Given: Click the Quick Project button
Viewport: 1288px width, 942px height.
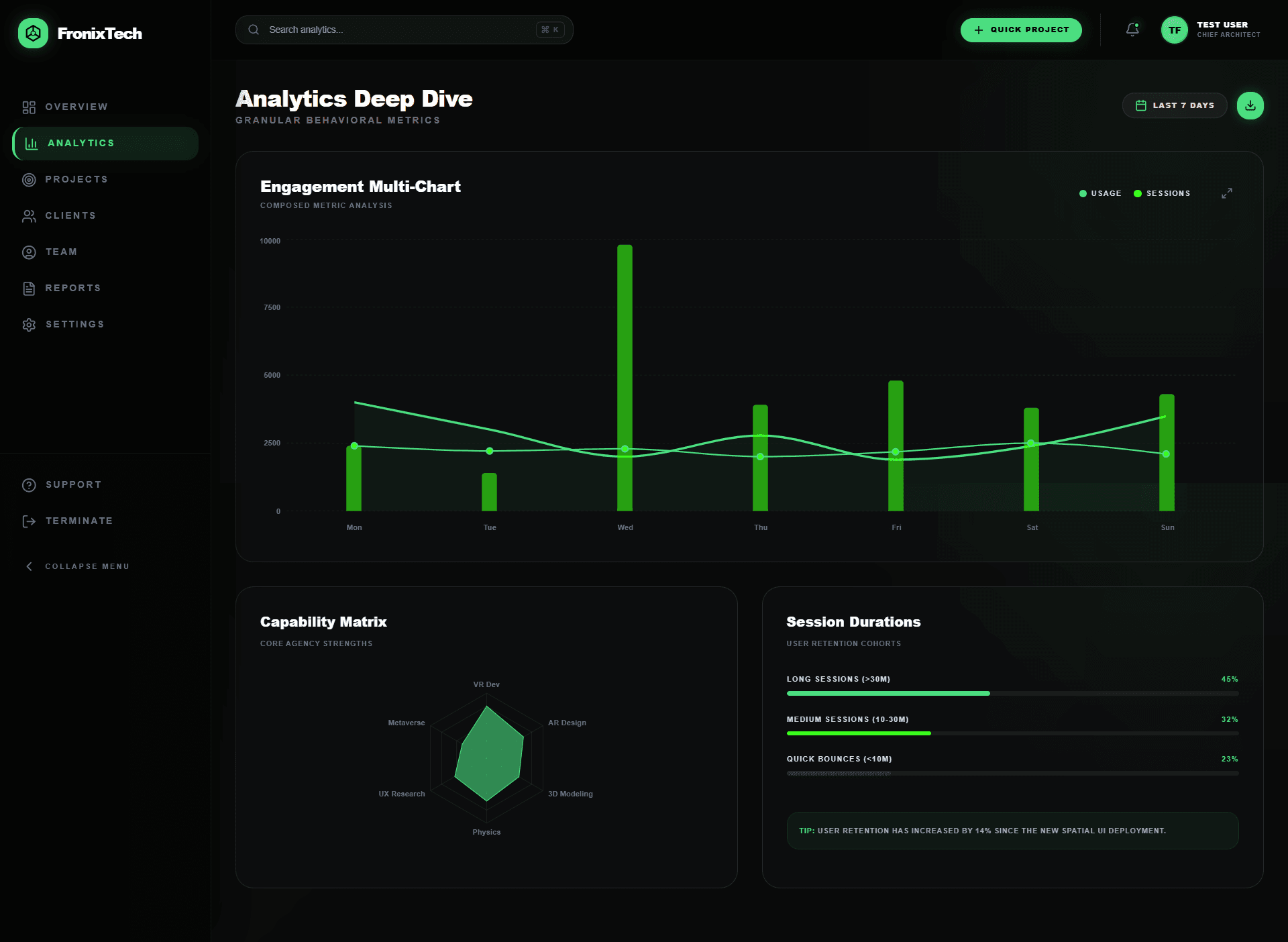Looking at the screenshot, I should [x=1020, y=30].
